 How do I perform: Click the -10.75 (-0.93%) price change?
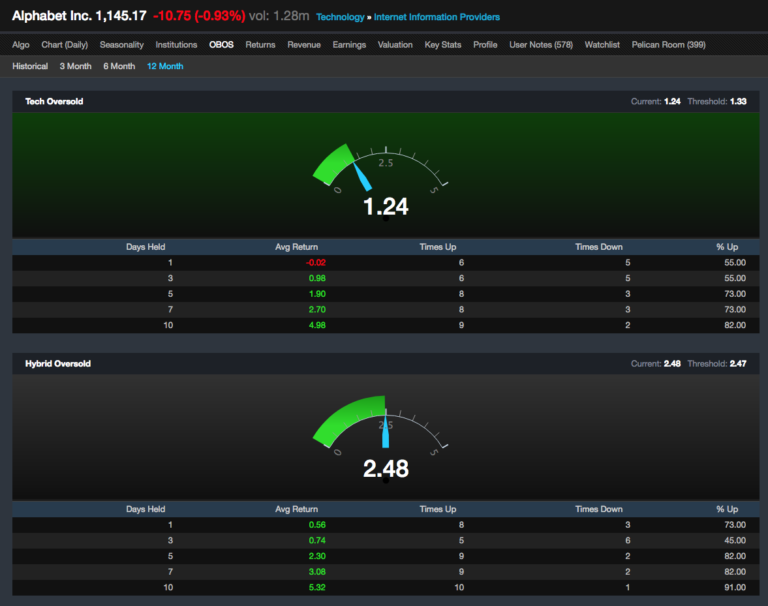[x=199, y=16]
